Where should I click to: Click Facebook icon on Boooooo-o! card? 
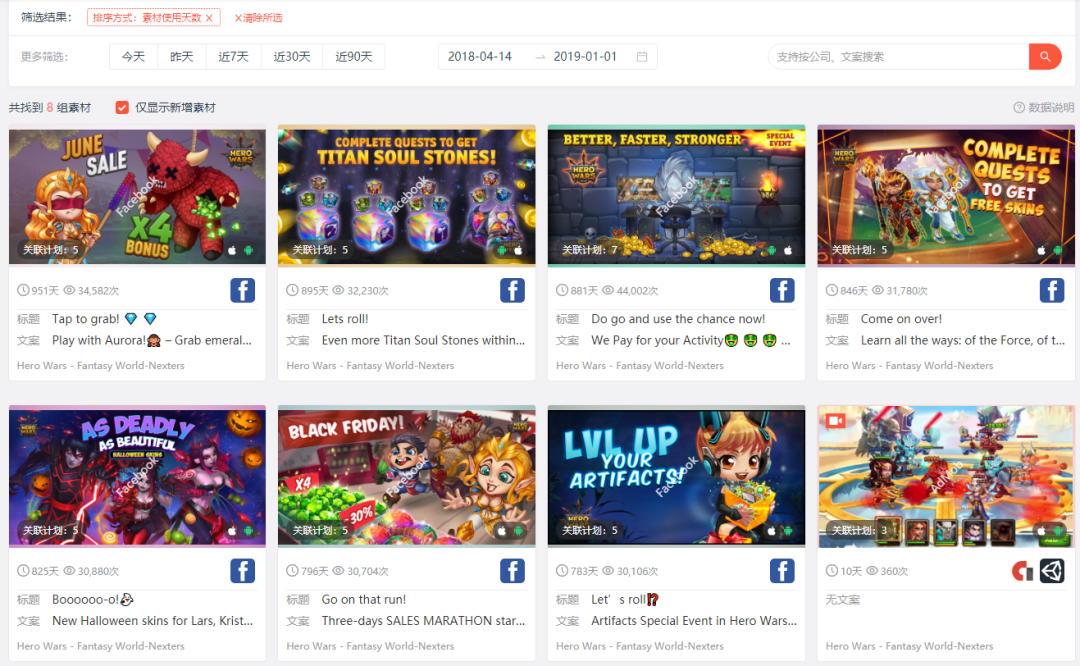[242, 570]
